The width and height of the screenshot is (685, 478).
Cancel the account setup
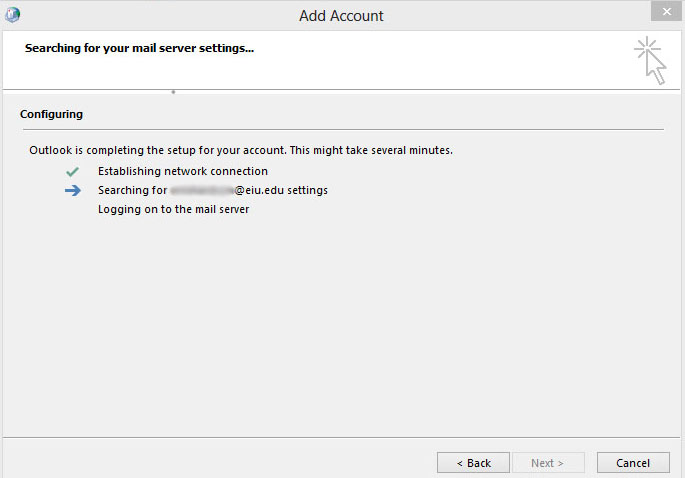(x=633, y=463)
